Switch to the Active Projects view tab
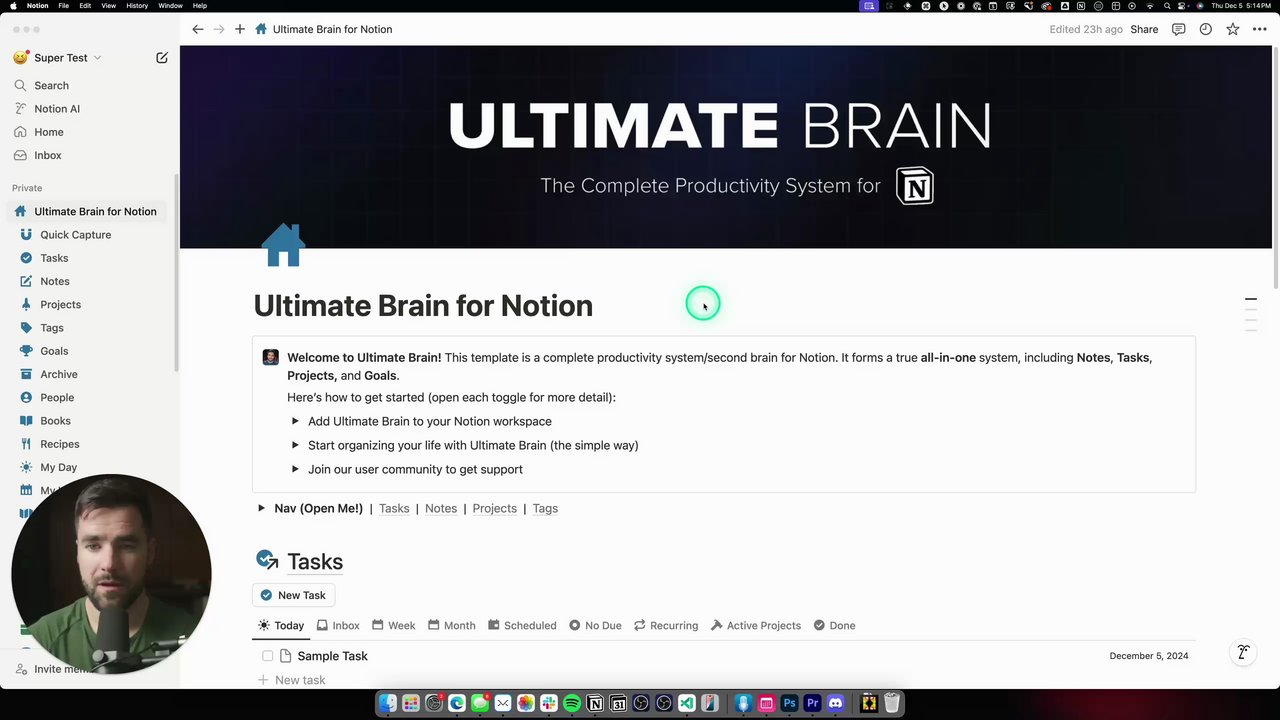 tap(756, 625)
